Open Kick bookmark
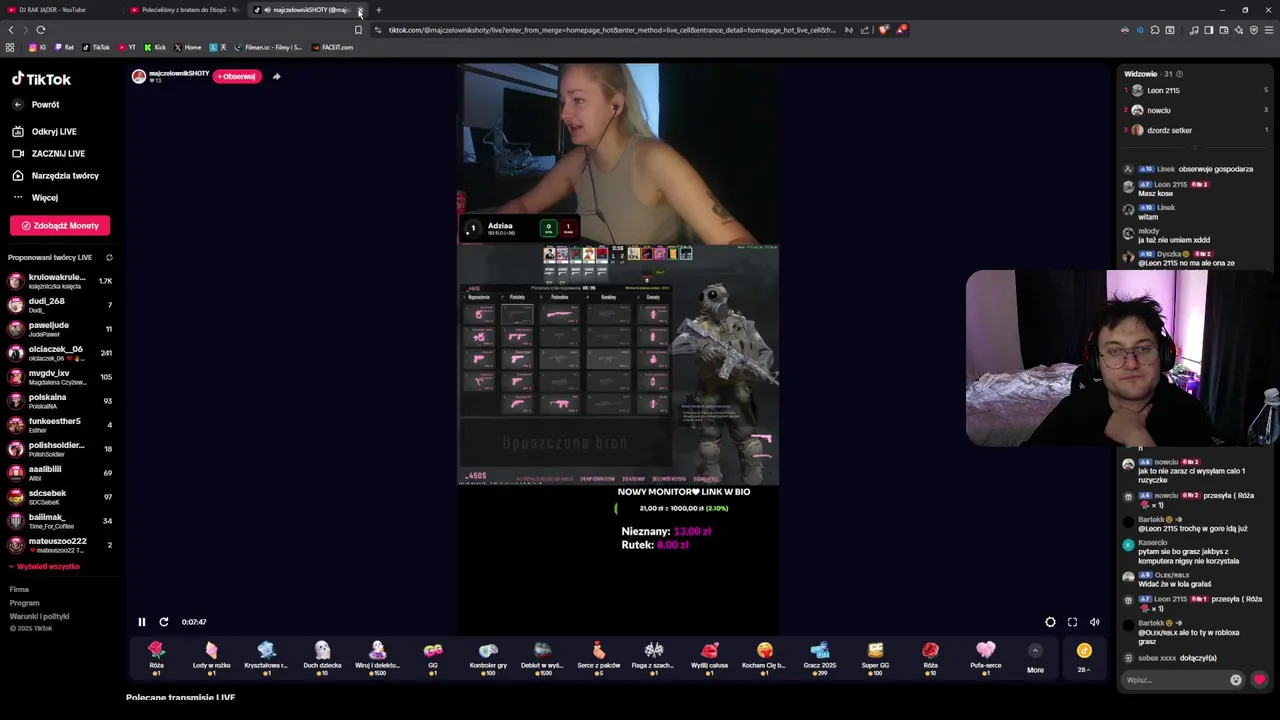1280x720 pixels. (155, 47)
